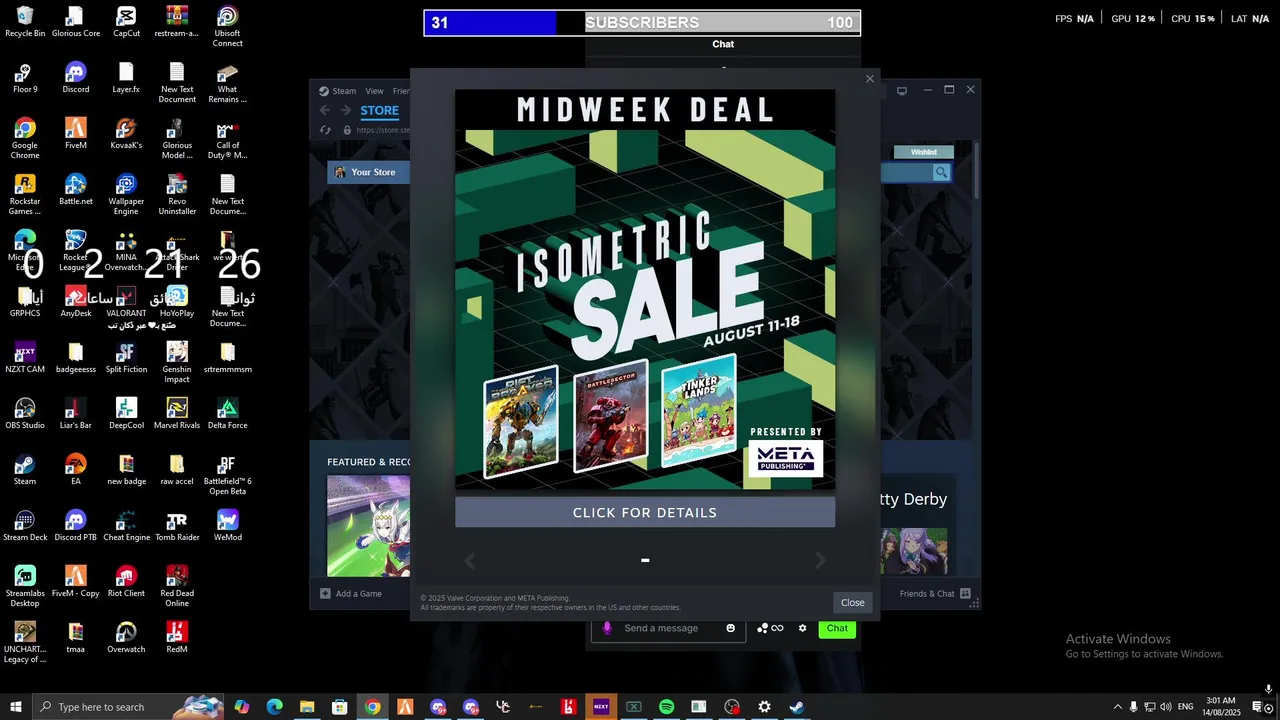Open Steam desktop shortcut

[25, 470]
